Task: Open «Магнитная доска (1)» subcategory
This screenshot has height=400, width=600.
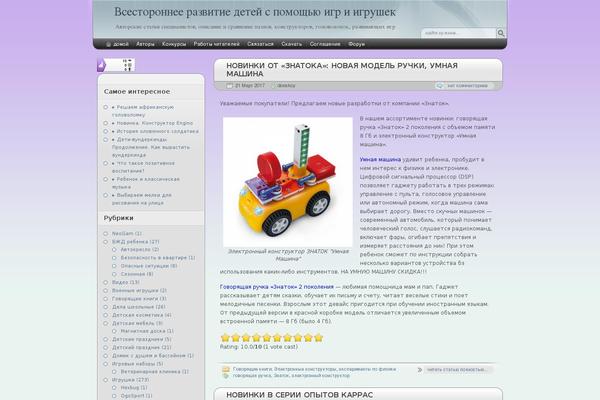Action: click(147, 331)
